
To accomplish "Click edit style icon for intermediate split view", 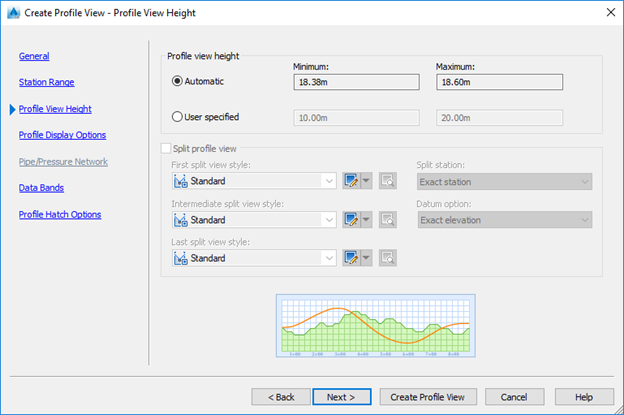I will coord(351,219).
